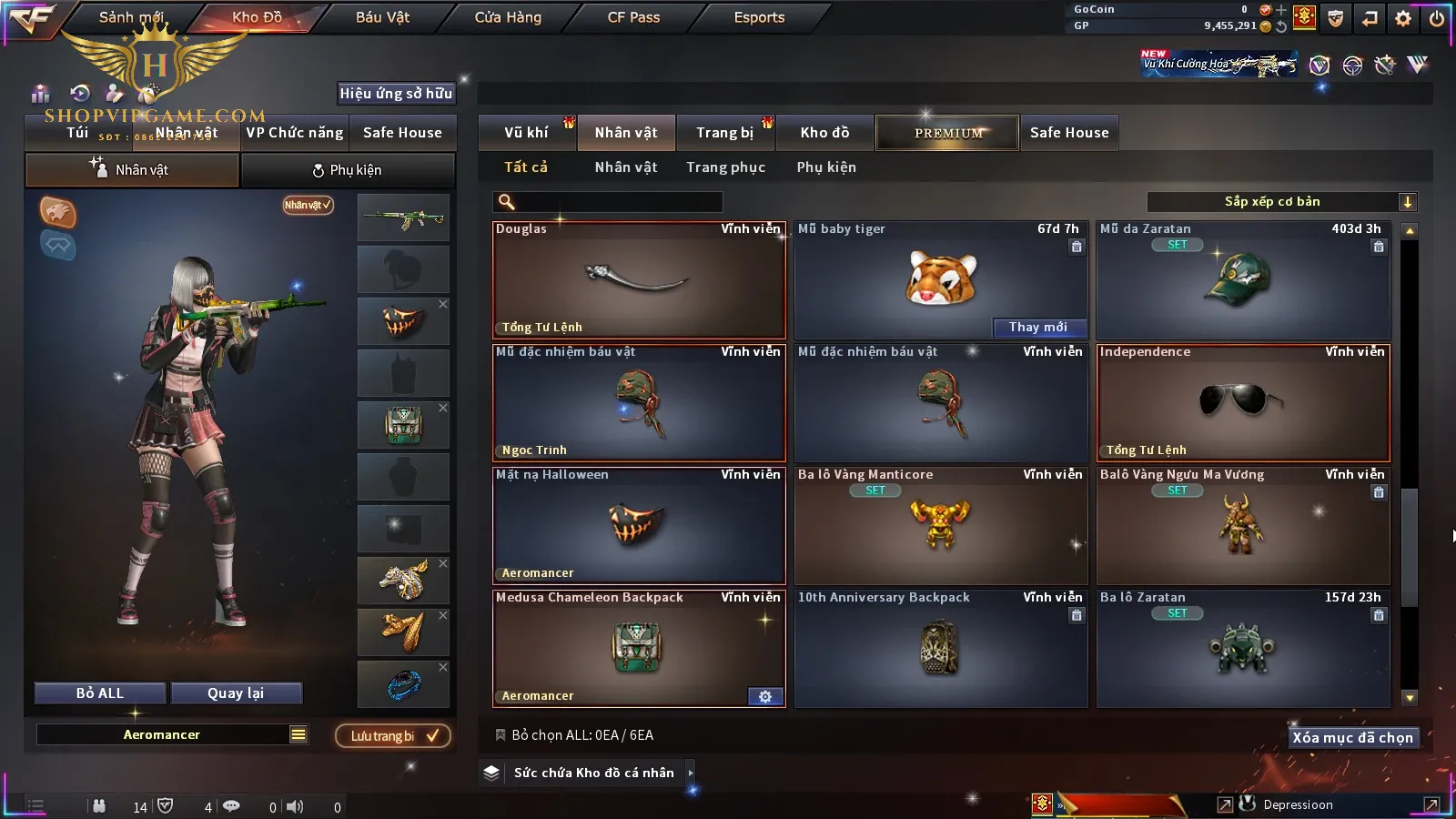This screenshot has height=819, width=1456.
Task: Open Medusa Chameleon Backpack gear settings
Action: (x=765, y=696)
